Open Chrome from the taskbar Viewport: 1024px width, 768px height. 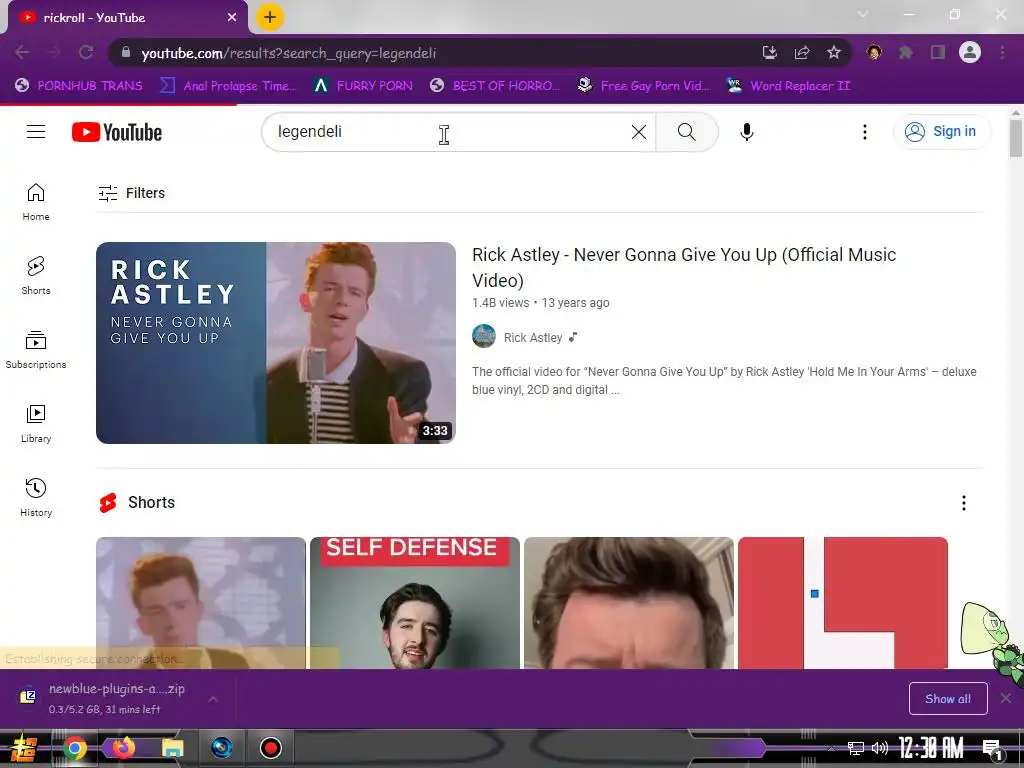(x=74, y=748)
